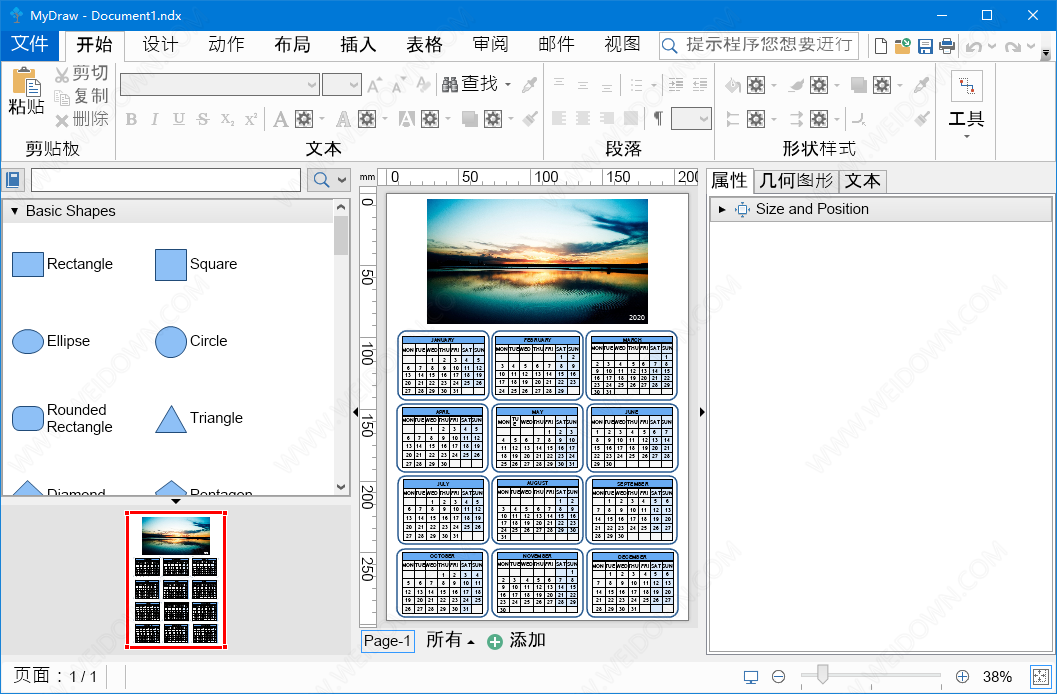Viewport: 1057px width, 694px height.
Task: Click the Redo arrow icon
Action: (x=1012, y=46)
